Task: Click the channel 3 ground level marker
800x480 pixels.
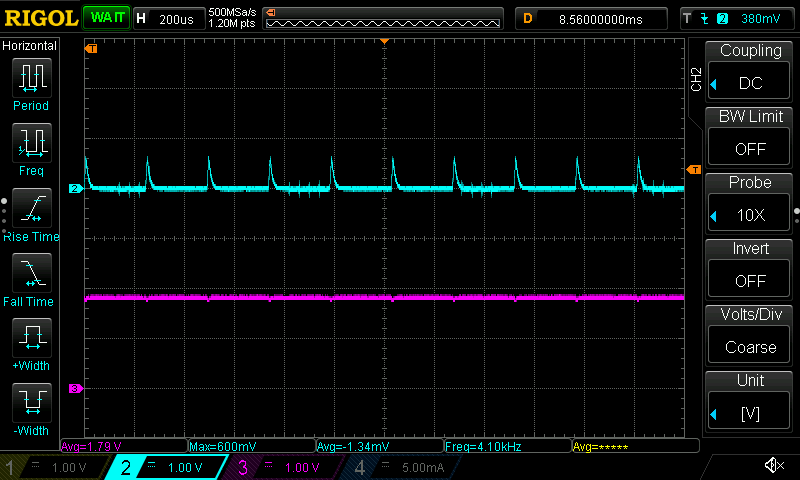Action: point(76,389)
